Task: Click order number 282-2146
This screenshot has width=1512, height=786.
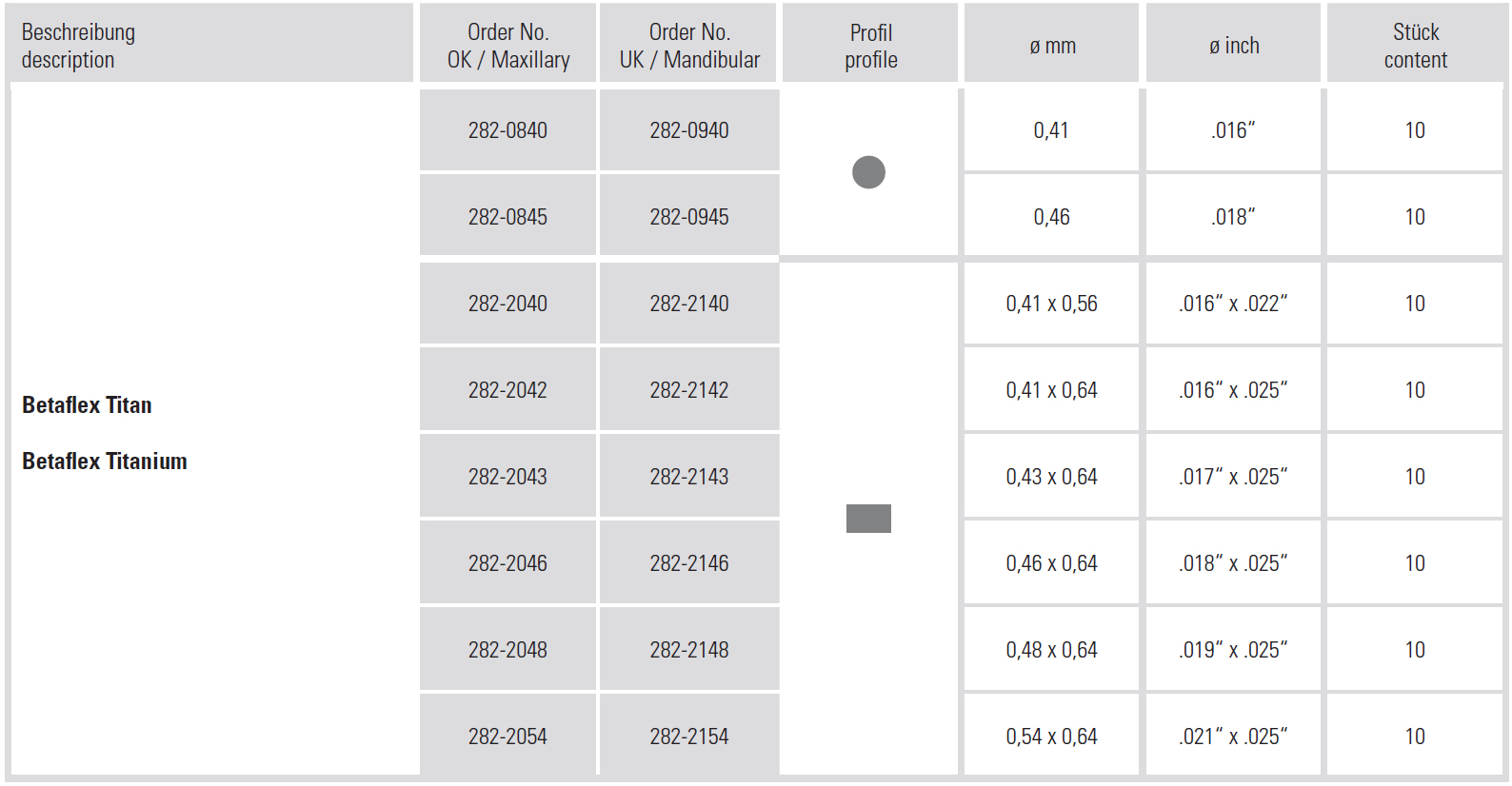Action: pyautogui.click(x=689, y=563)
